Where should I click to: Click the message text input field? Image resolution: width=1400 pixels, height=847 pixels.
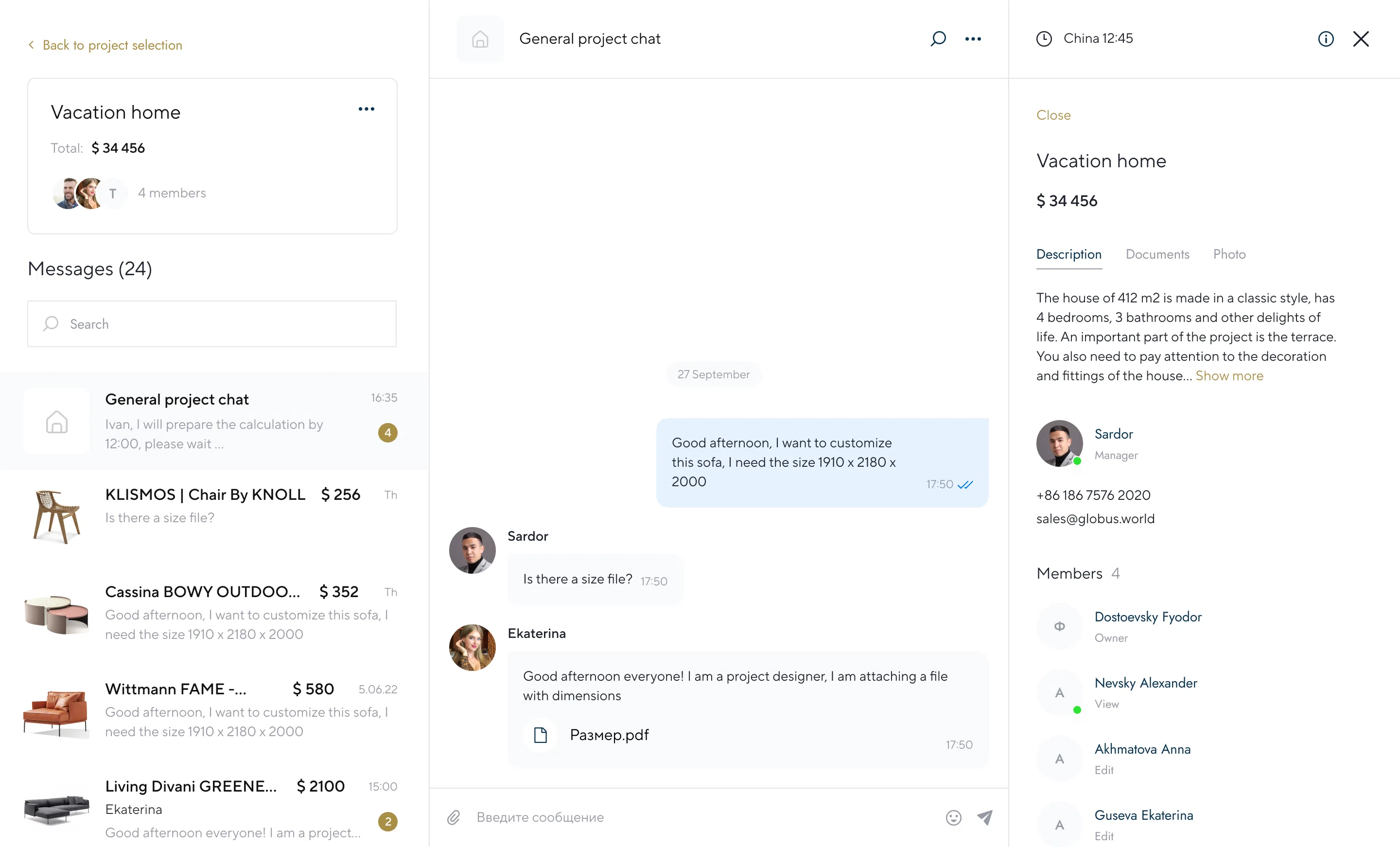(x=699, y=817)
